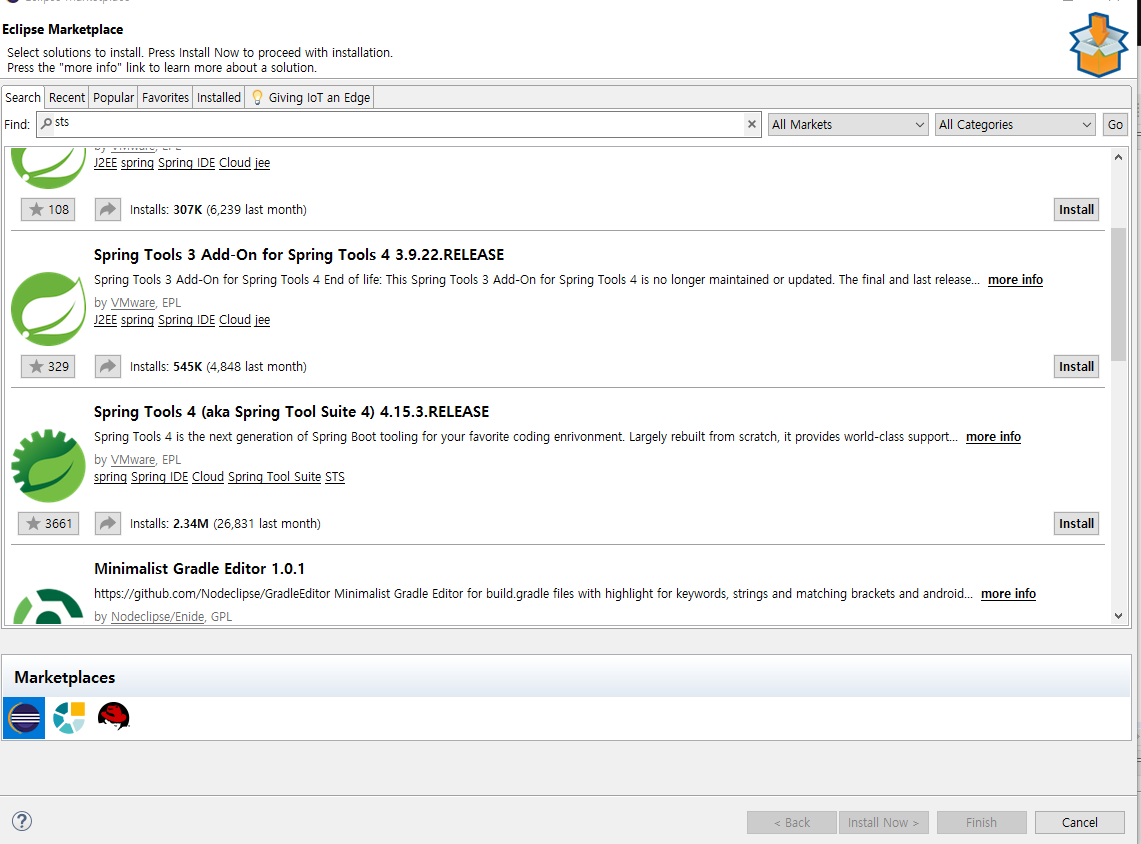The height and width of the screenshot is (844, 1141).
Task: Open the Giving IoT an Edge tab
Action: click(x=311, y=97)
